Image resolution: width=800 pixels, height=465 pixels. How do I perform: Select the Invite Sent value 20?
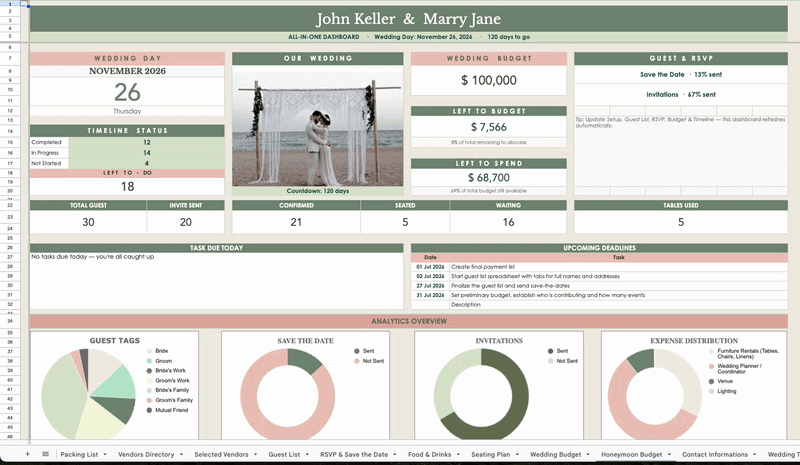[186, 222]
